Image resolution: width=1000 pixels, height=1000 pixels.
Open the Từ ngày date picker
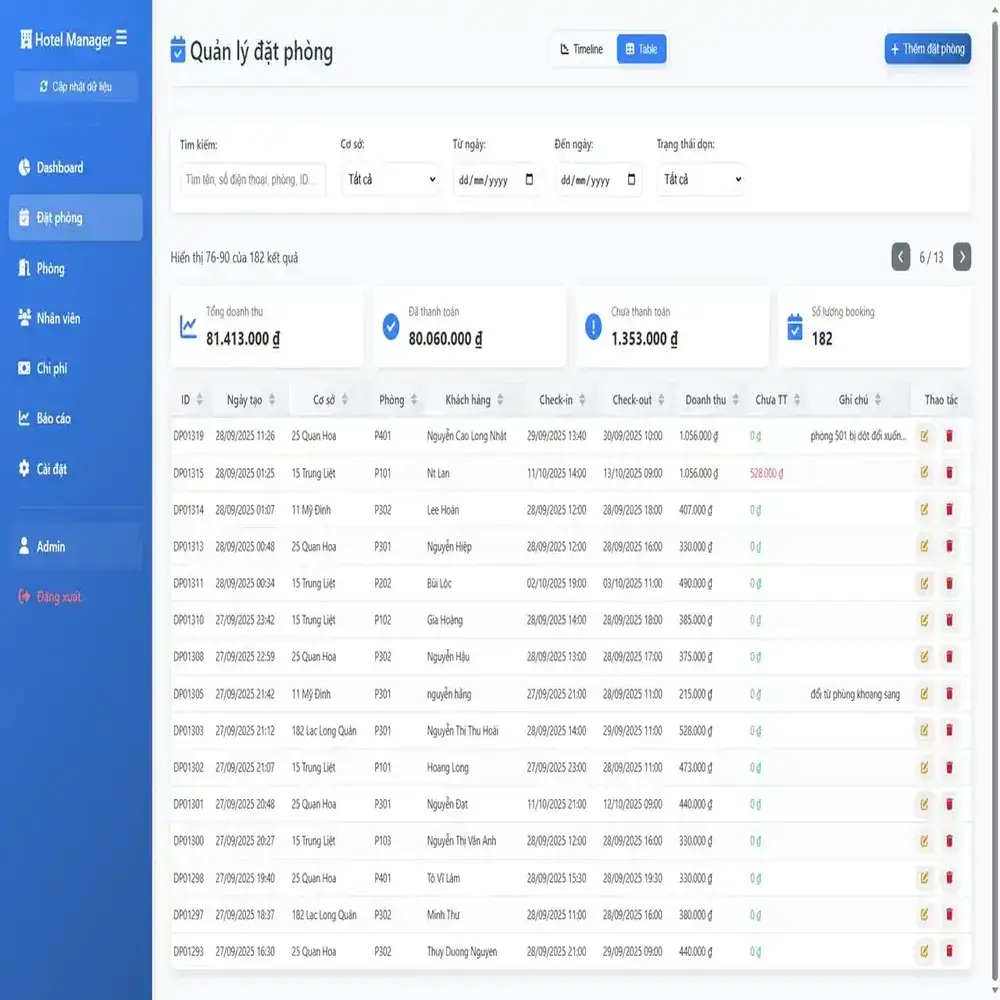click(497, 180)
